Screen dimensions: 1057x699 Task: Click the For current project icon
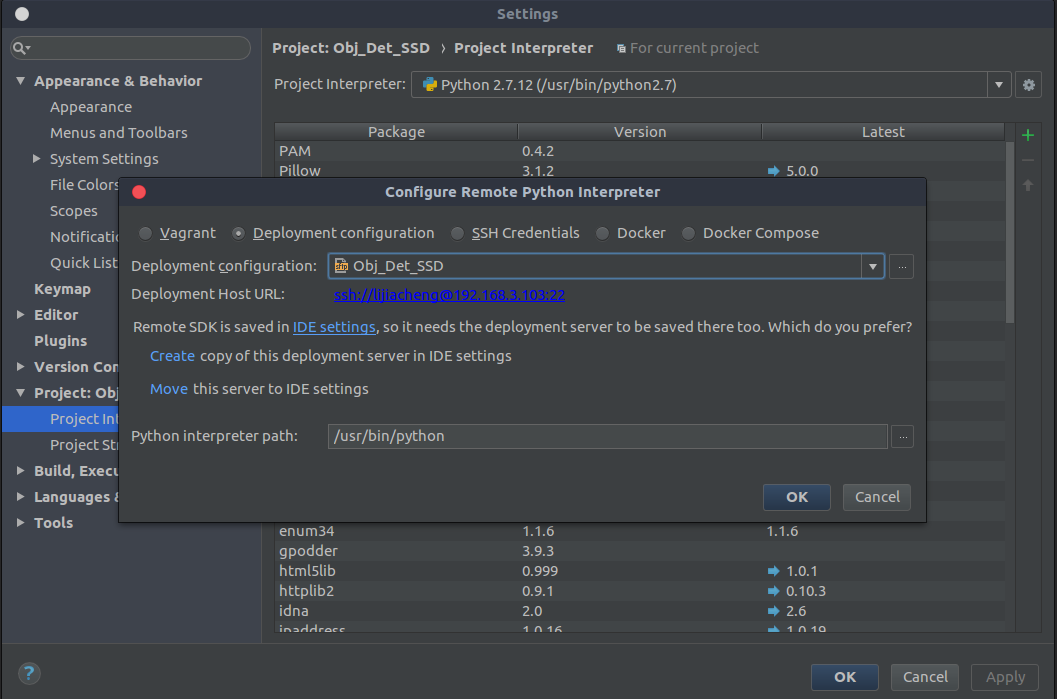(621, 49)
